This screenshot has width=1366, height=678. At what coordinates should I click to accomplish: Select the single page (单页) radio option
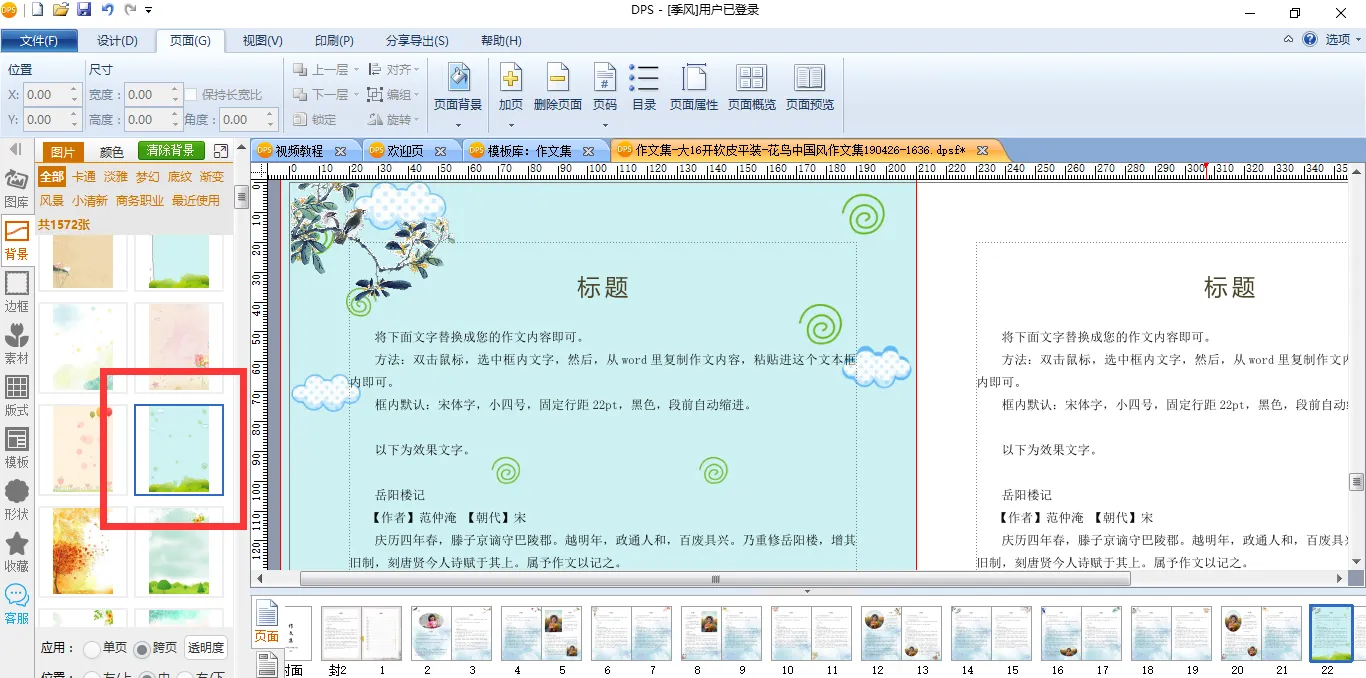pos(91,648)
